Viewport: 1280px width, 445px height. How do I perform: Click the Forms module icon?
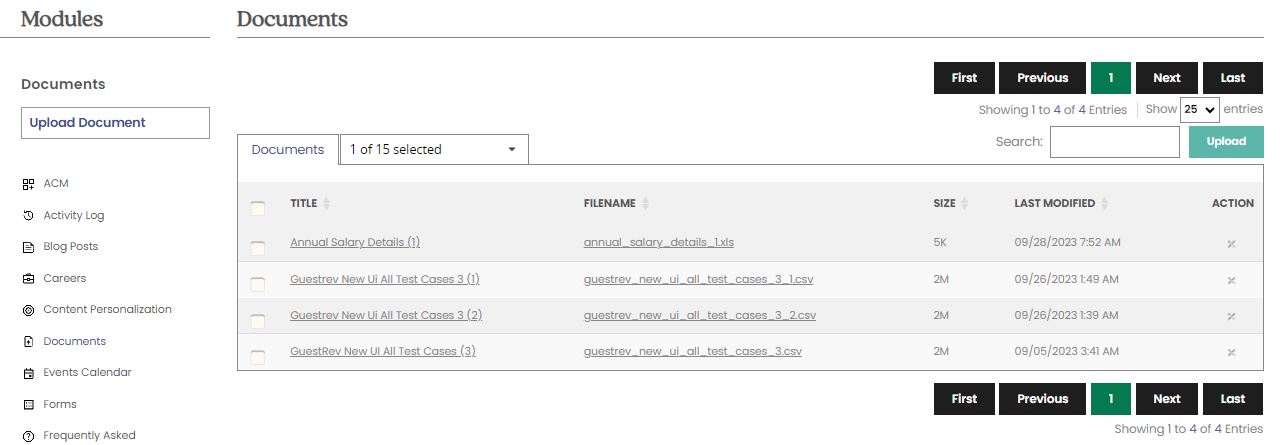point(28,404)
